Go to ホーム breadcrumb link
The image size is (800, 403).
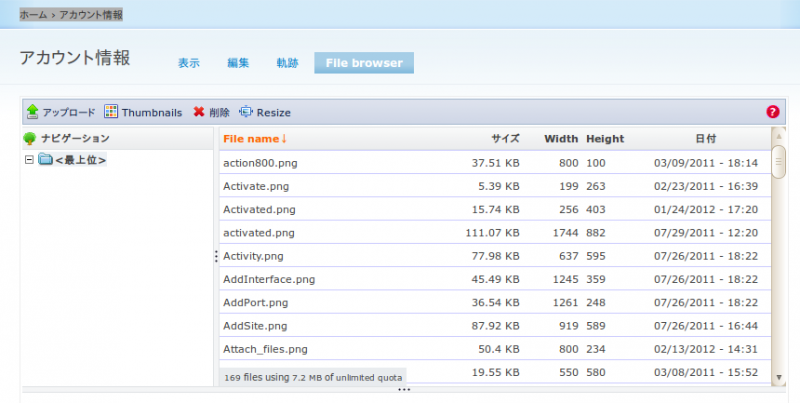[x=33, y=15]
